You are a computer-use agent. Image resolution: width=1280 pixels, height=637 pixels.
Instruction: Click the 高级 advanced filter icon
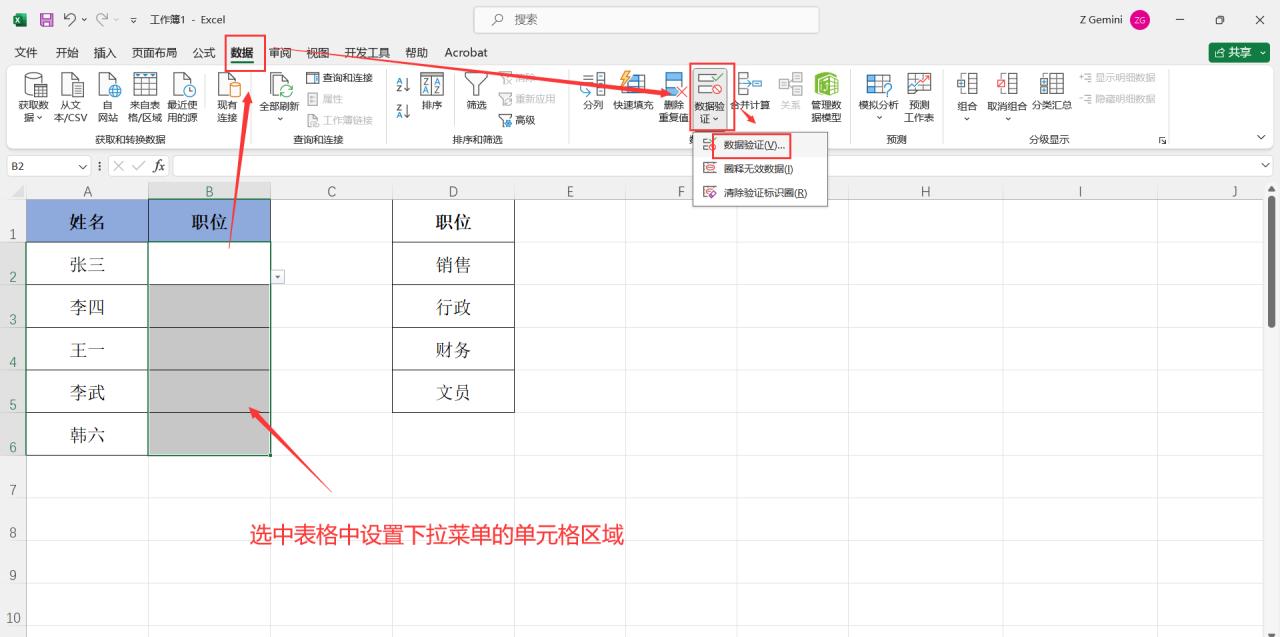pyautogui.click(x=517, y=120)
